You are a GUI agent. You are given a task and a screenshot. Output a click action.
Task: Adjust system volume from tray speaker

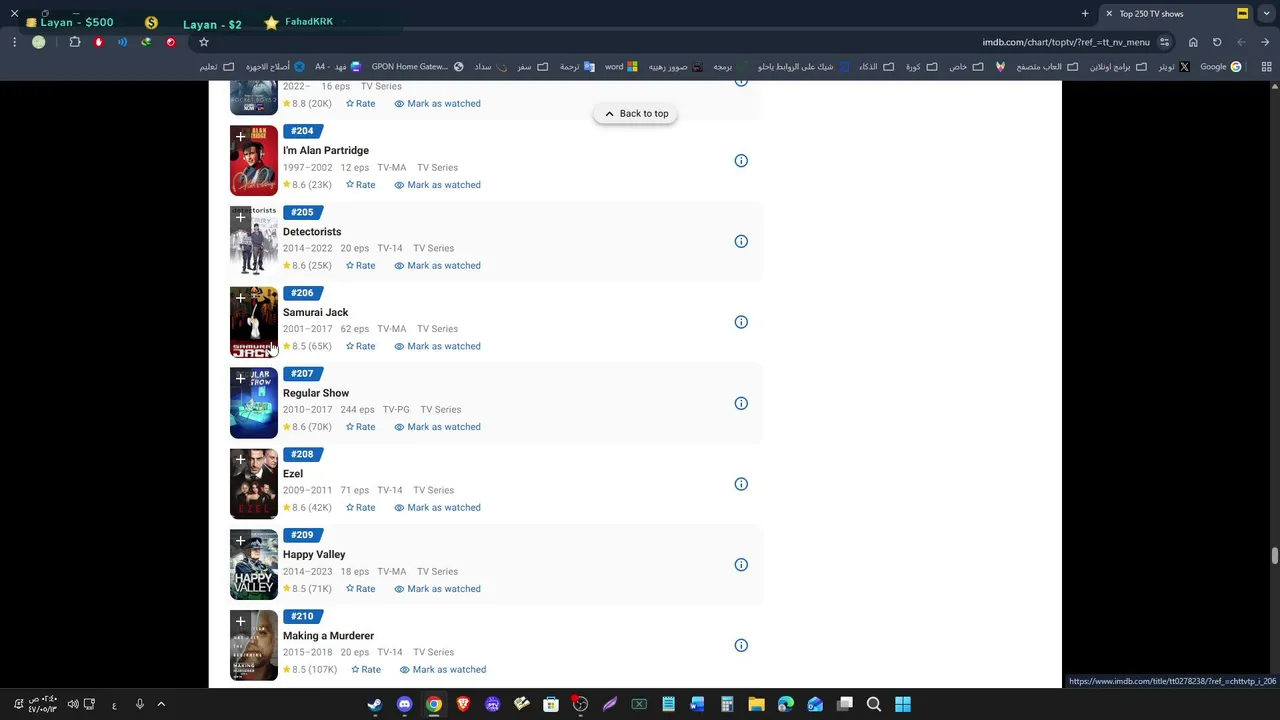73,704
